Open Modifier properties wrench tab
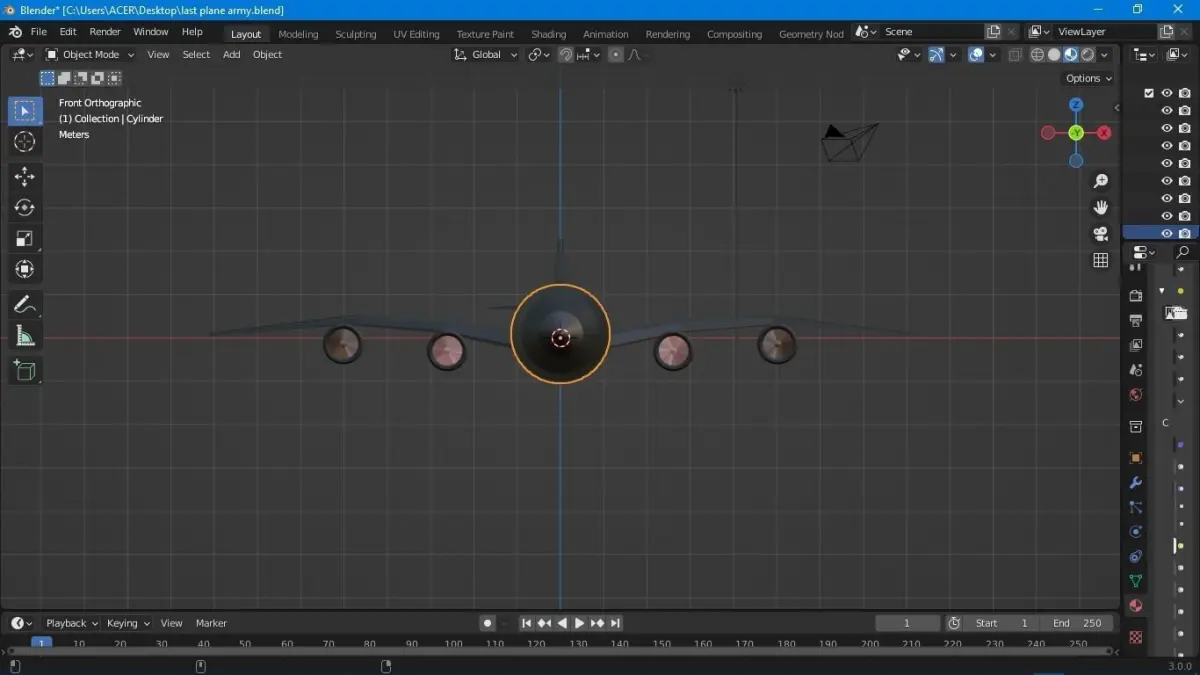The width and height of the screenshot is (1200, 675). [1136, 483]
